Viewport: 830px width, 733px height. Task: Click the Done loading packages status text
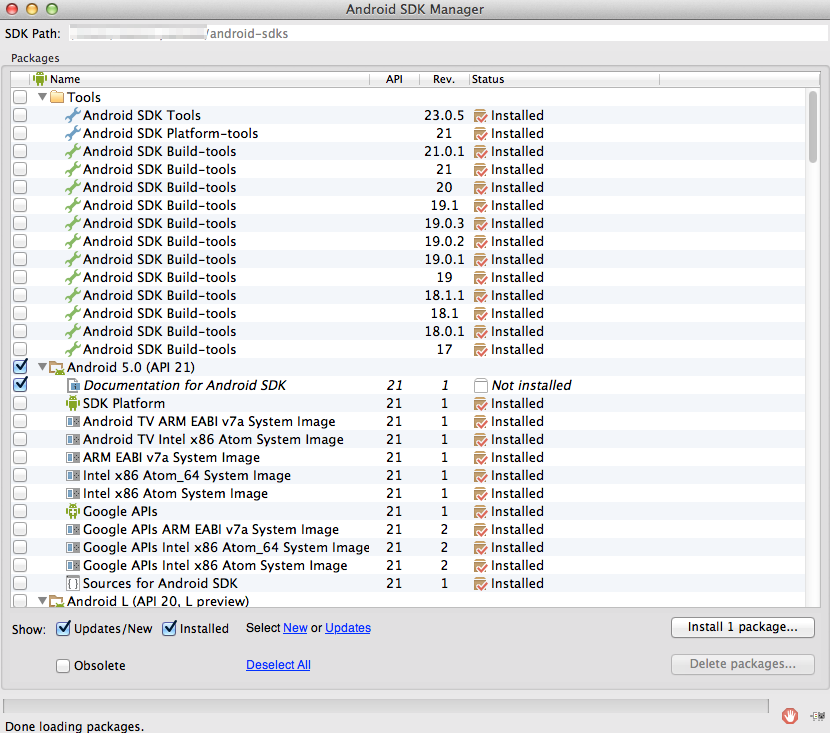[75, 726]
